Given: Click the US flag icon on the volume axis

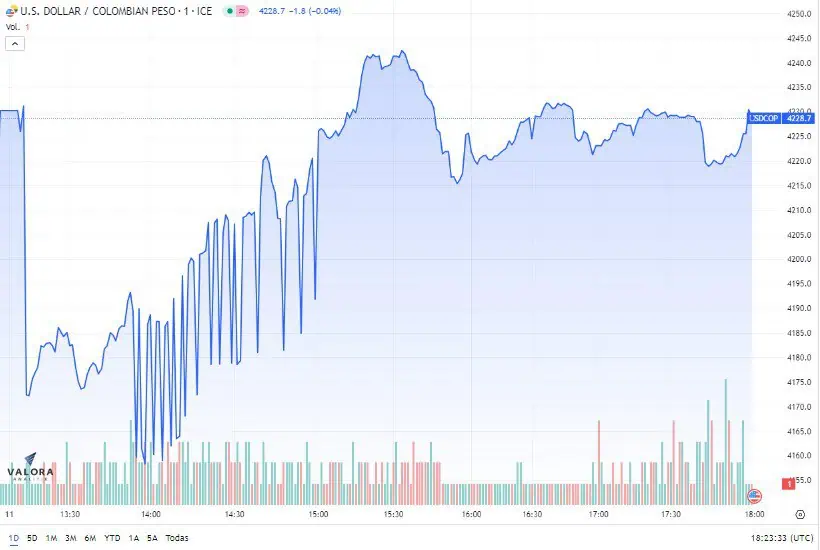Looking at the screenshot, I should tap(754, 495).
